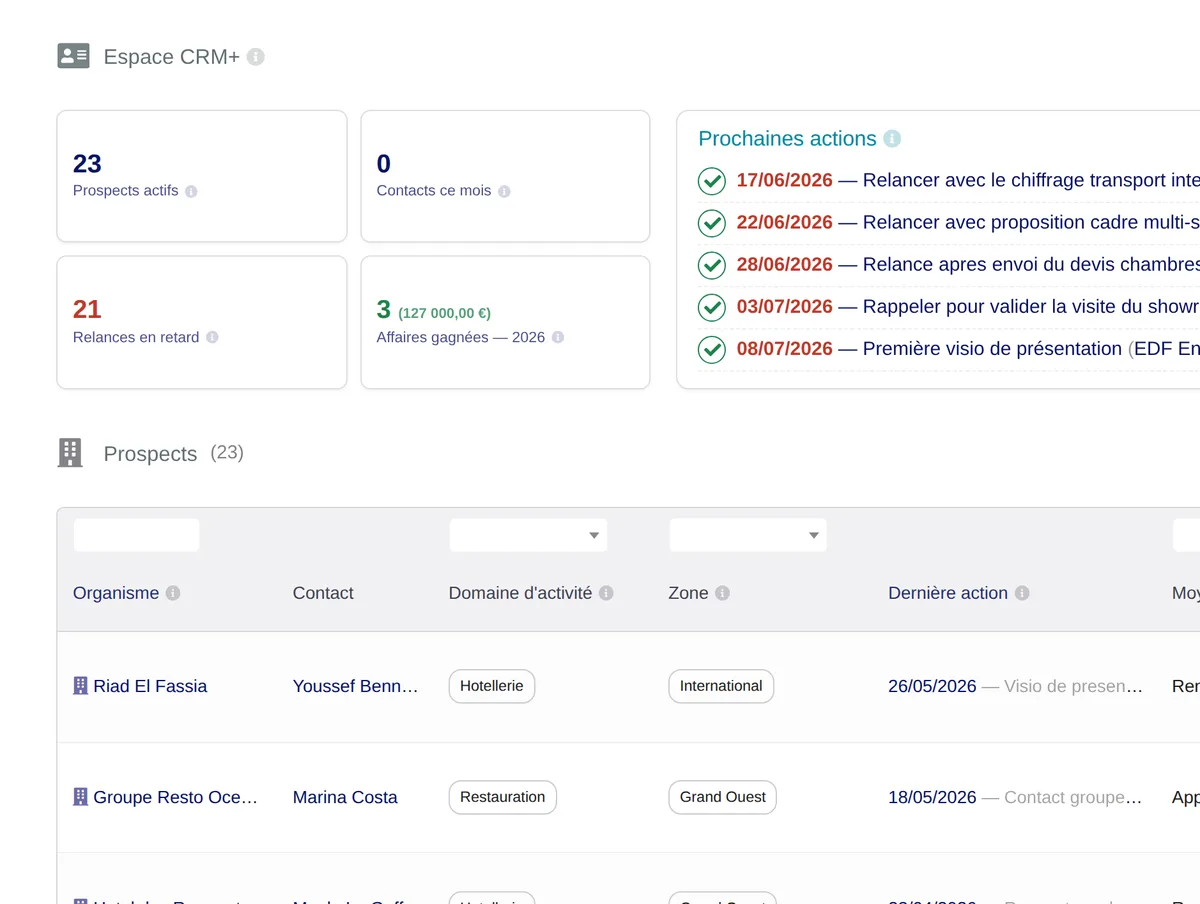Show info for Prospects actifs

(x=191, y=191)
